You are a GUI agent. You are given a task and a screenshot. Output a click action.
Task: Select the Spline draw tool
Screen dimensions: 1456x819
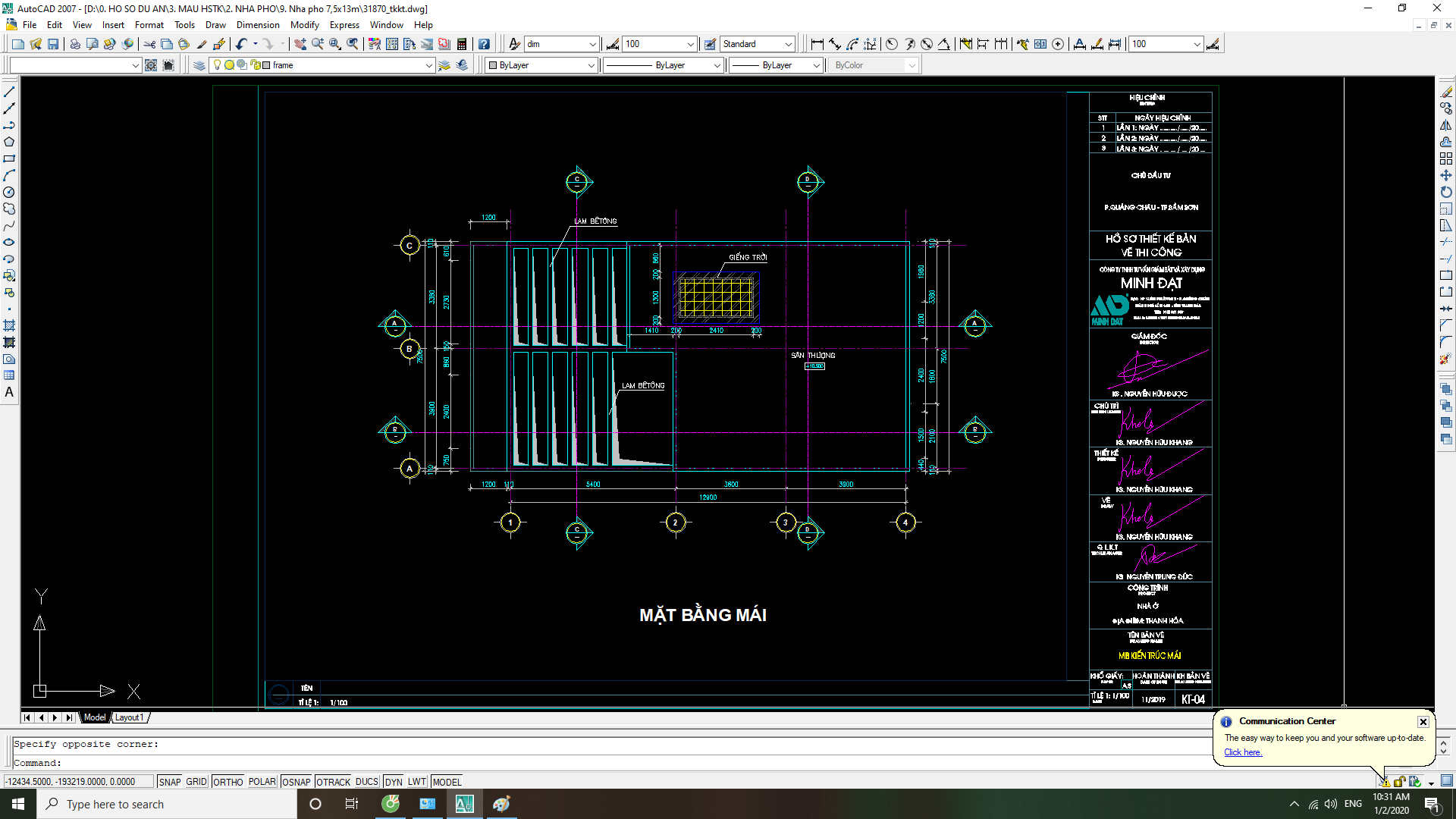coord(9,225)
